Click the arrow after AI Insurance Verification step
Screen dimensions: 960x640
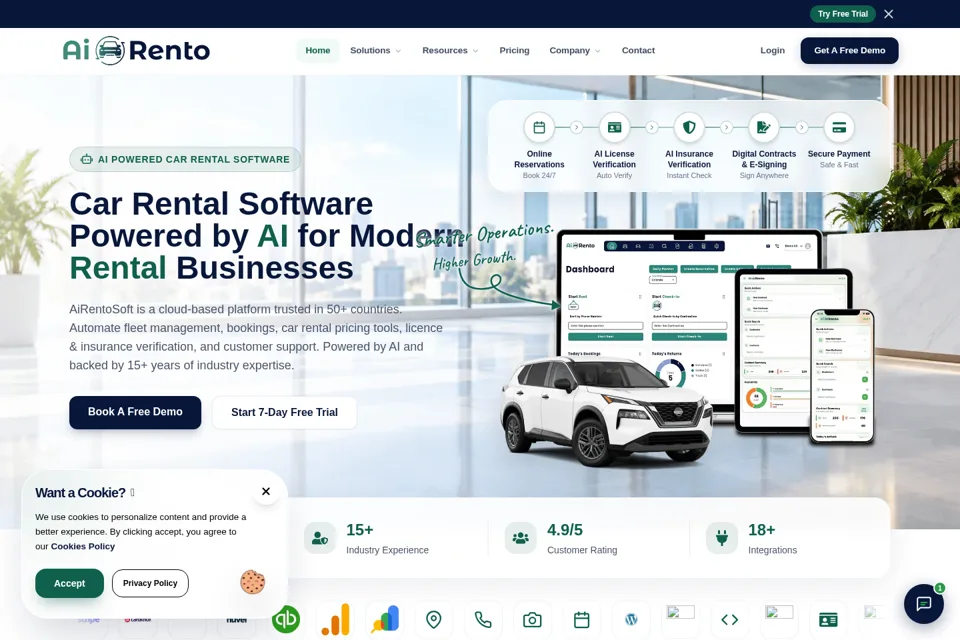click(726, 127)
